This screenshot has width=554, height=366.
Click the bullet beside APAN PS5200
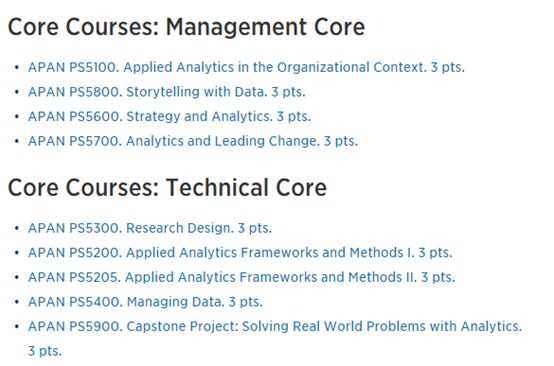pos(17,253)
